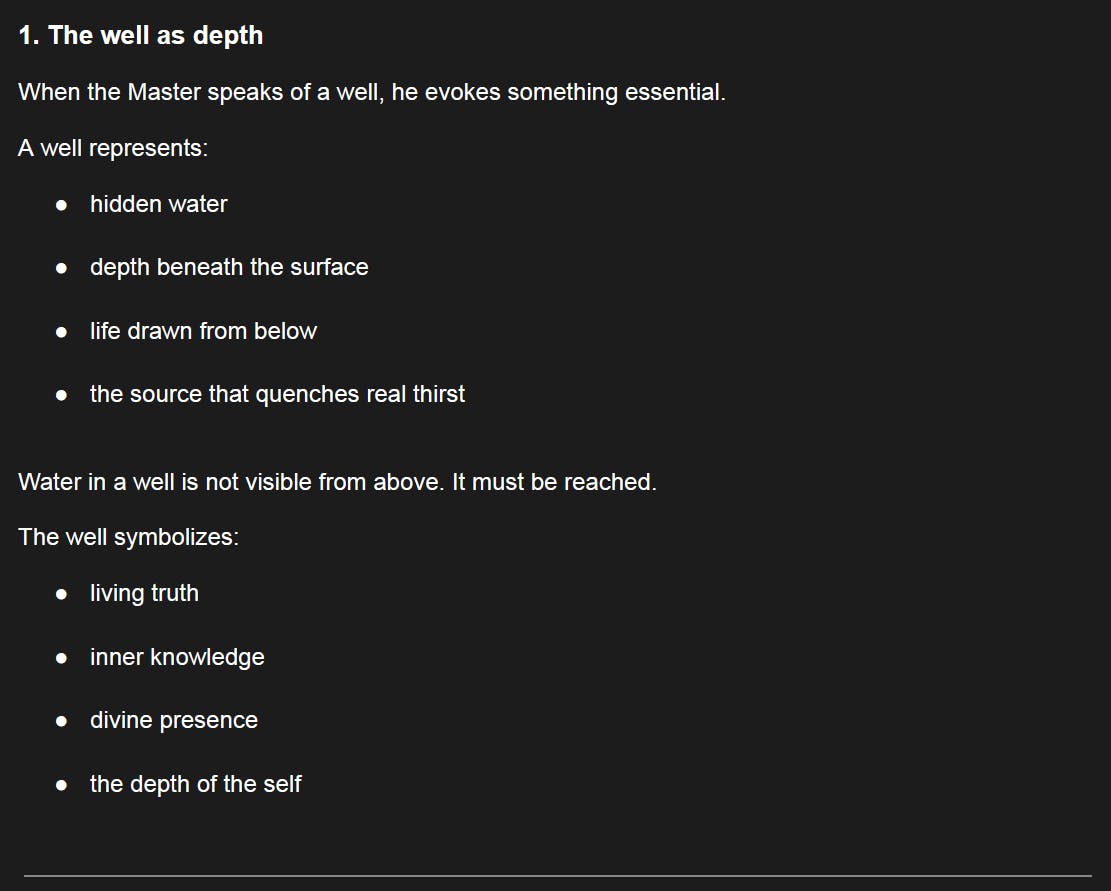Click the sentence about the Master speaking
The height and width of the screenshot is (891, 1111).
pyautogui.click(x=371, y=92)
